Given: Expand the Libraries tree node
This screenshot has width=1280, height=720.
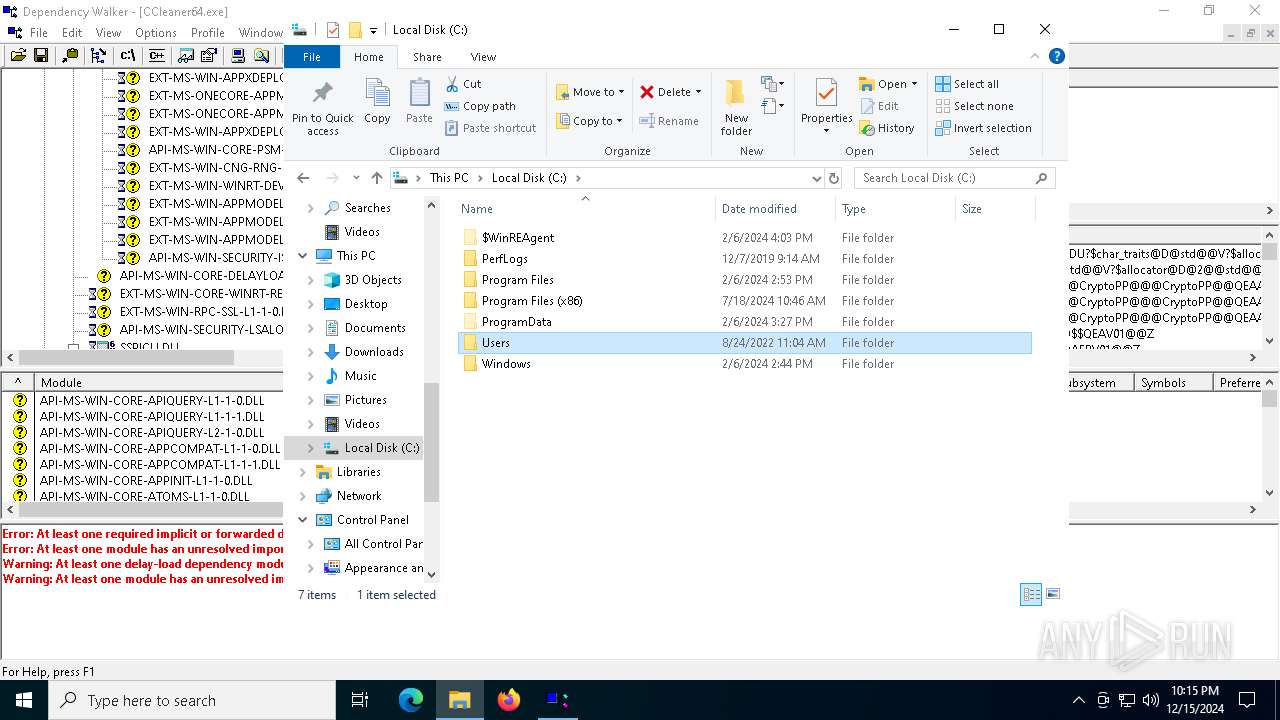Looking at the screenshot, I should (303, 472).
